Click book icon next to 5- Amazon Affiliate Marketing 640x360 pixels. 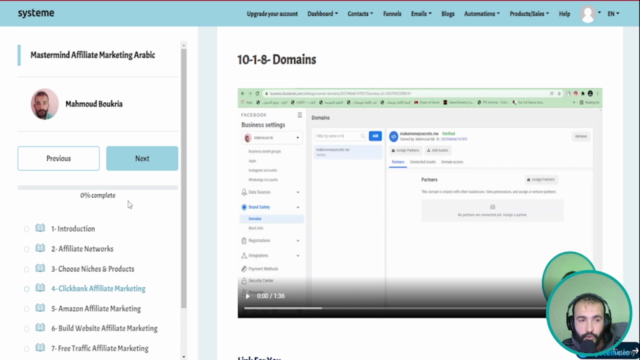(x=40, y=308)
